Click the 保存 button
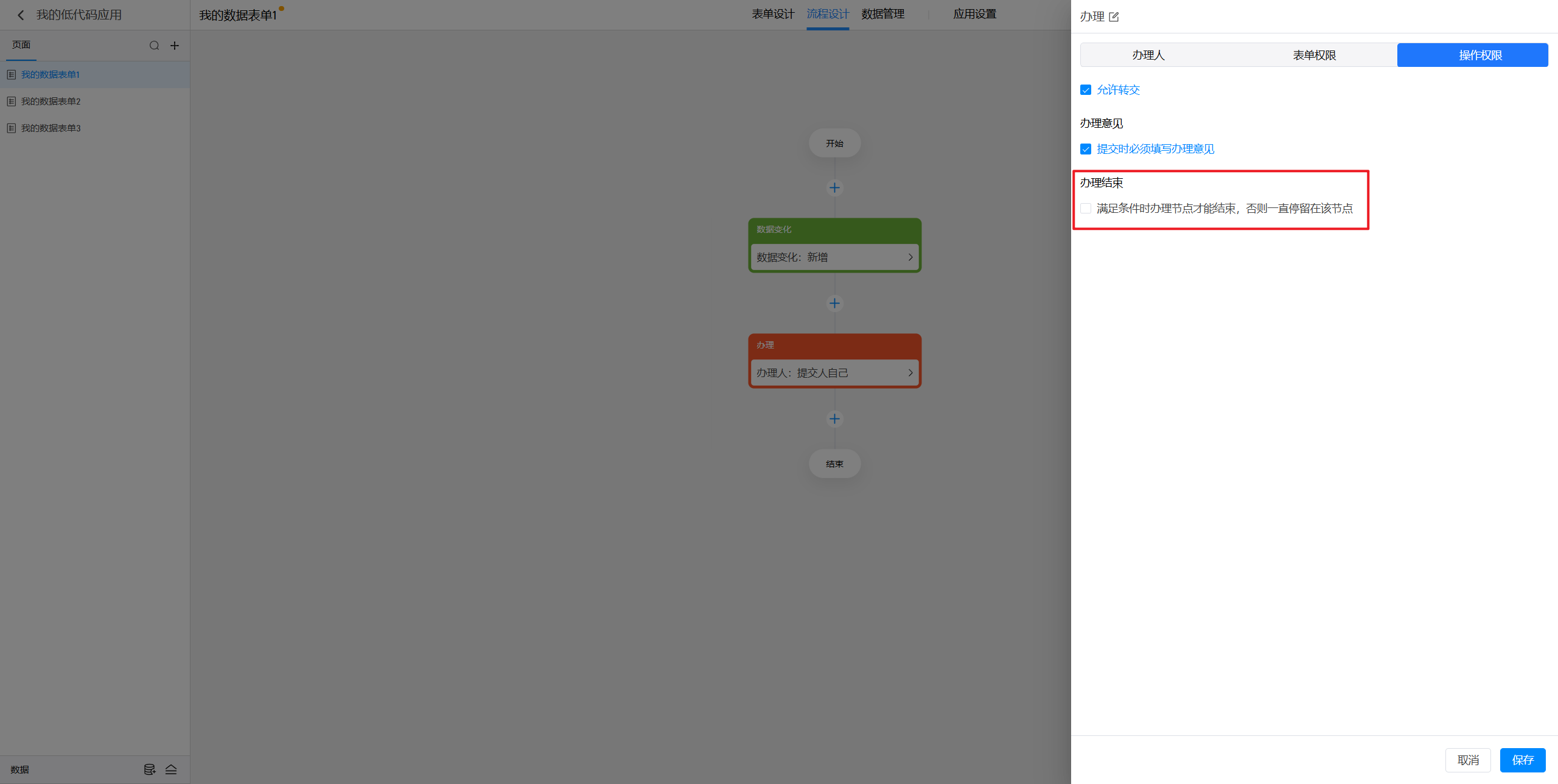Image resolution: width=1558 pixels, height=784 pixels. coord(1522,760)
